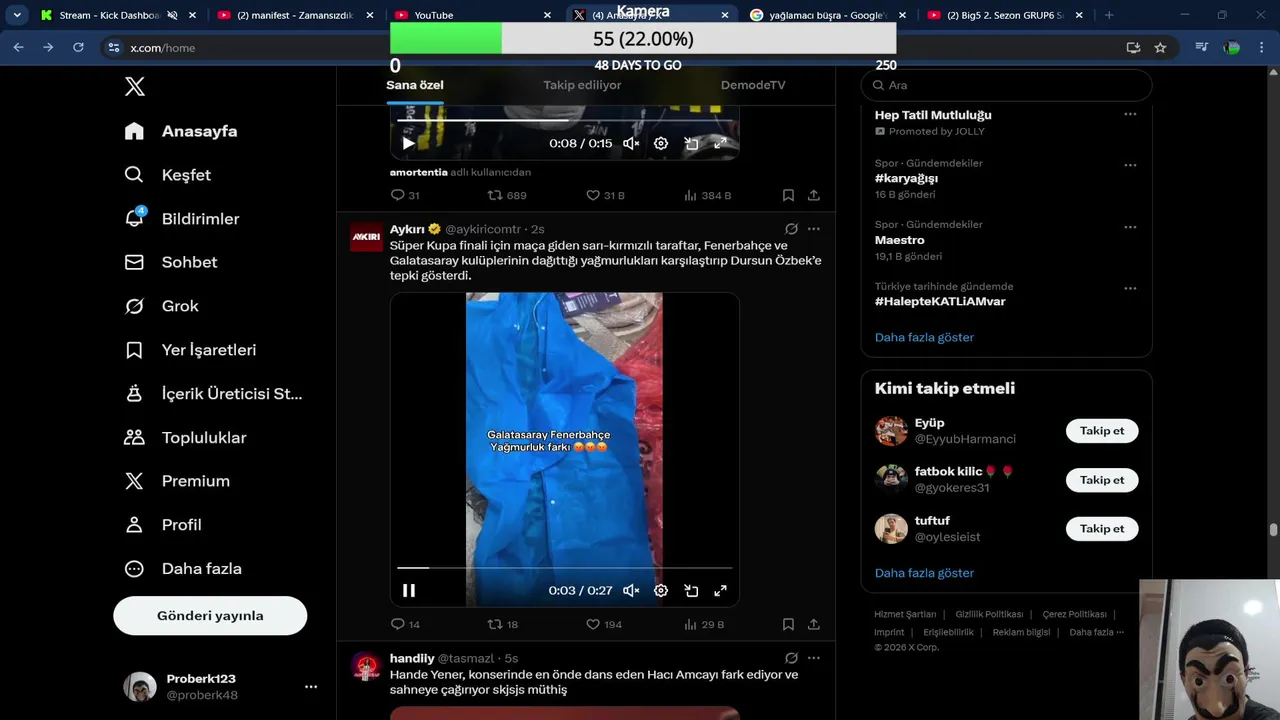Toggle picture-in-picture on raincoat video
This screenshot has height=720, width=1280.
pyautogui.click(x=691, y=590)
